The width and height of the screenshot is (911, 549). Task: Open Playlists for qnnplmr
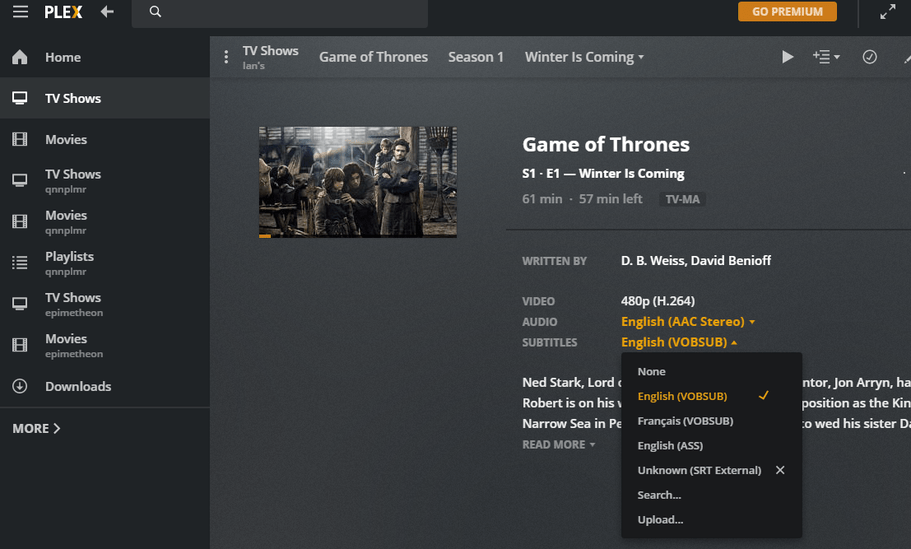point(105,263)
